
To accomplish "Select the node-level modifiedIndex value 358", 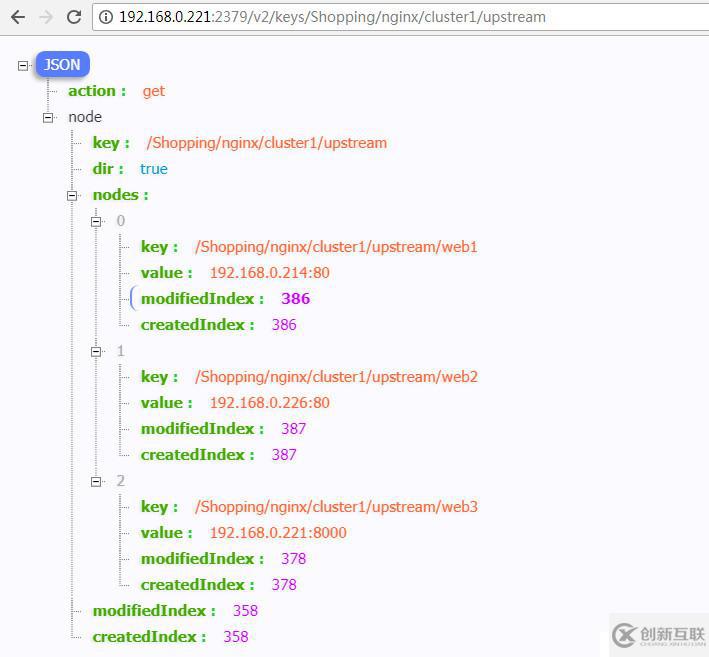I will (245, 611).
